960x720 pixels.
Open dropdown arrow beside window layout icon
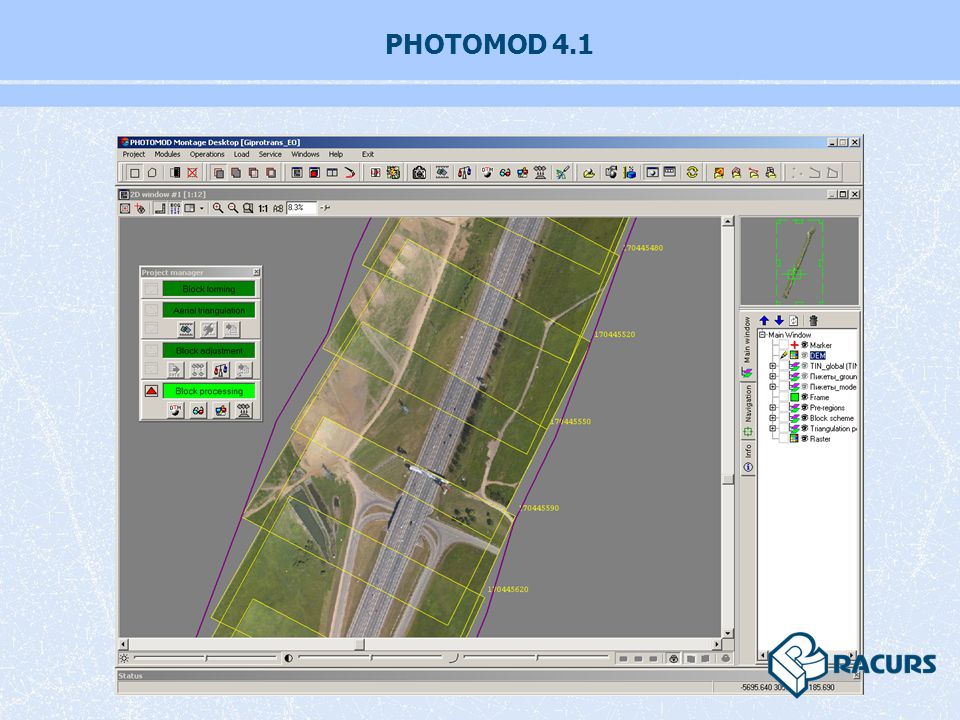pyautogui.click(x=201, y=208)
